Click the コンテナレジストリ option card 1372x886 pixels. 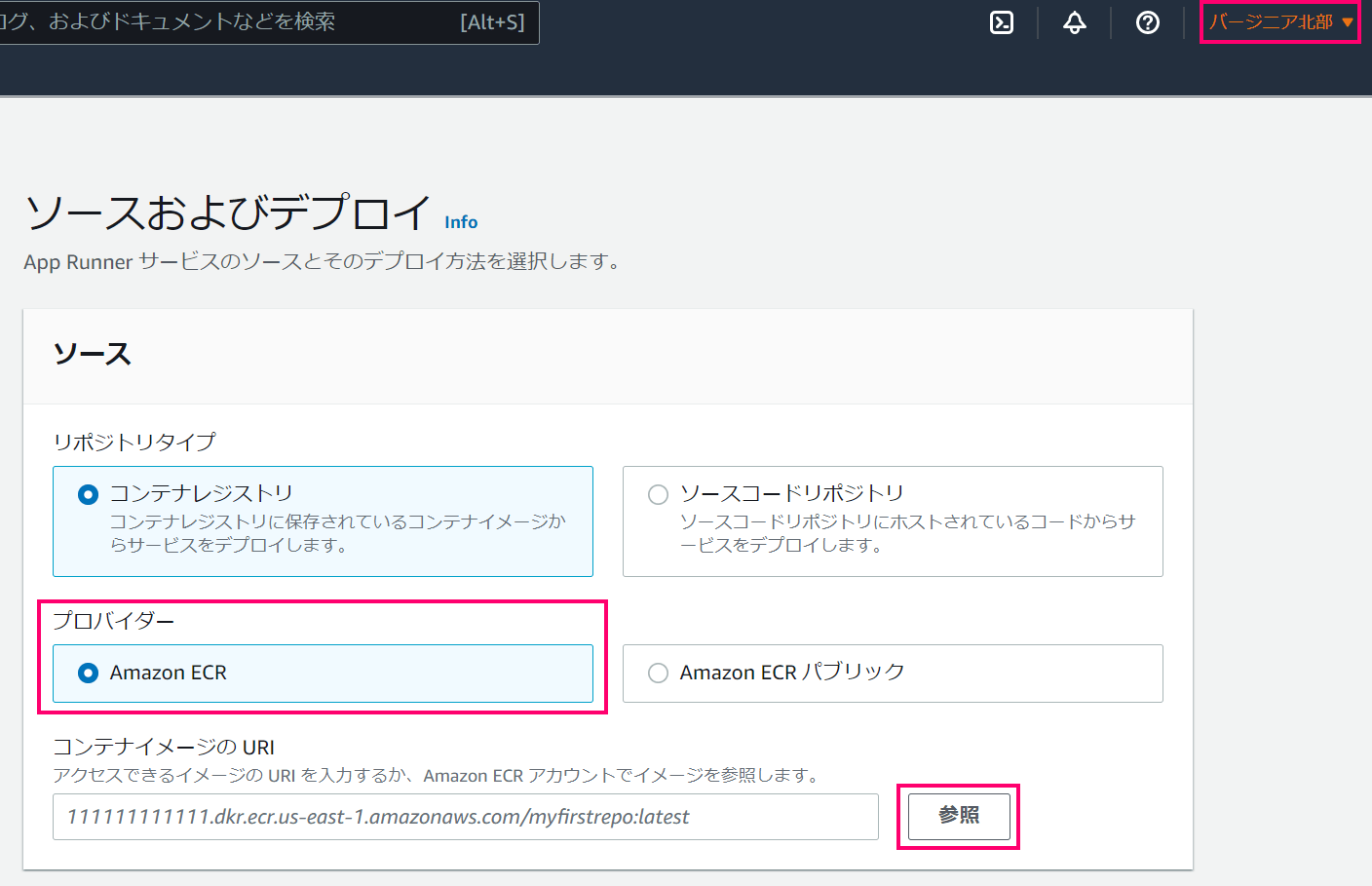point(323,520)
